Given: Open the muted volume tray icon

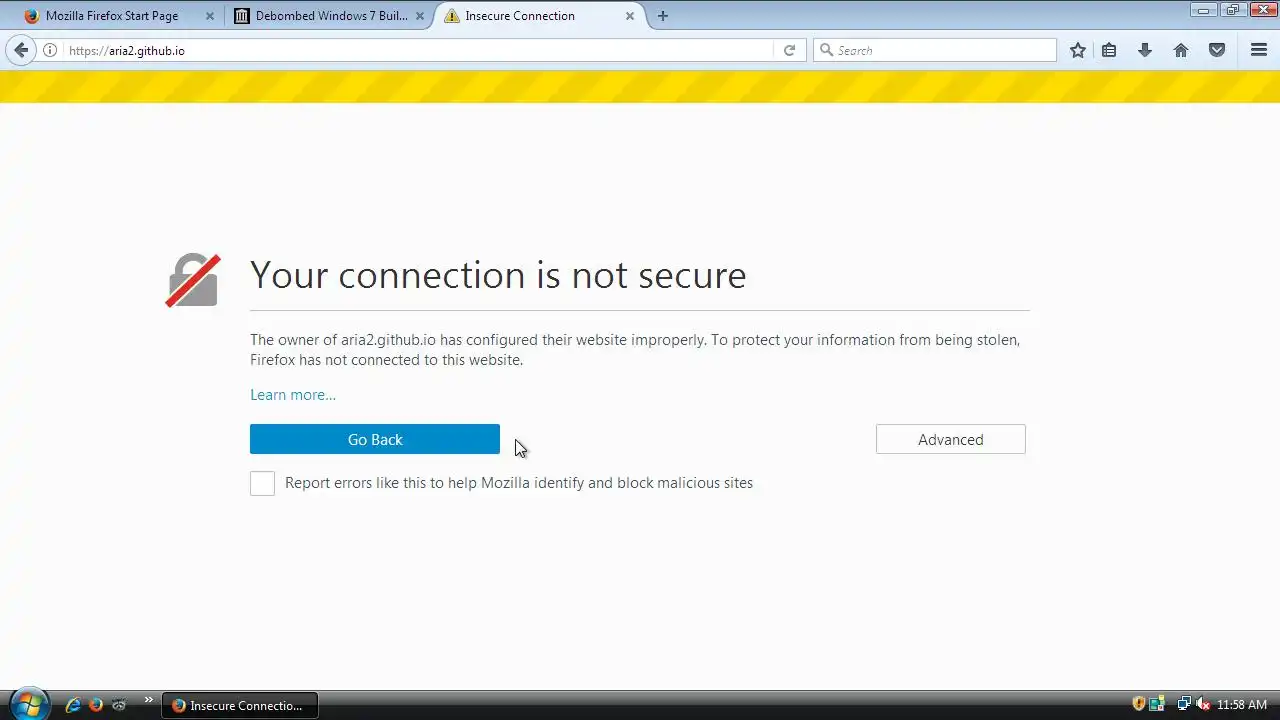Looking at the screenshot, I should 1203,704.
